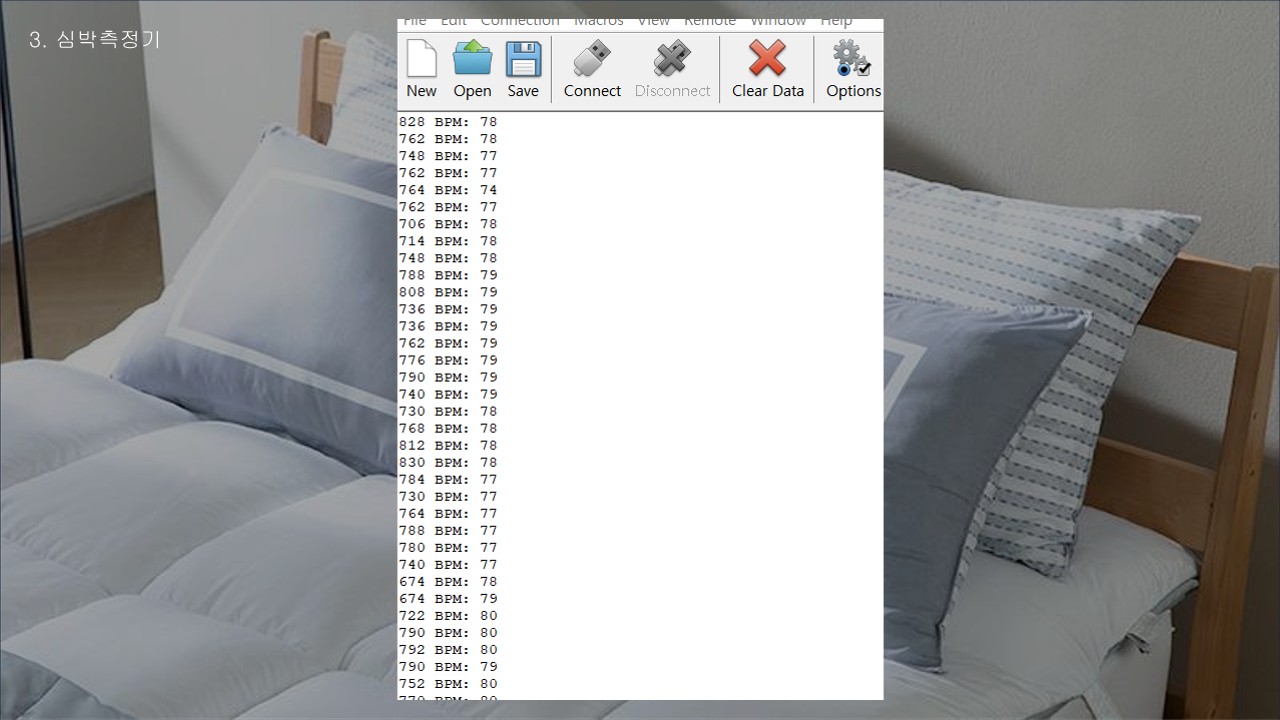Open the View menu
This screenshot has width=1280, height=720.
click(654, 22)
